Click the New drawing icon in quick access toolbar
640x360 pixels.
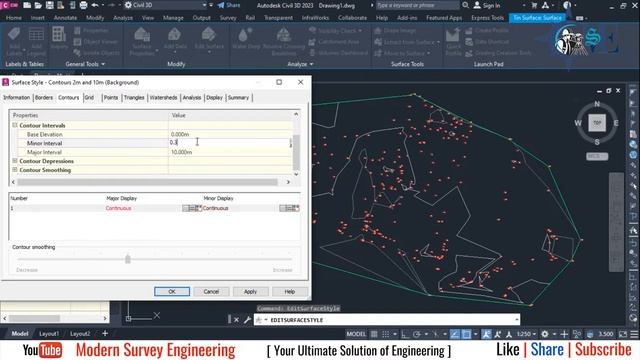(27, 5)
